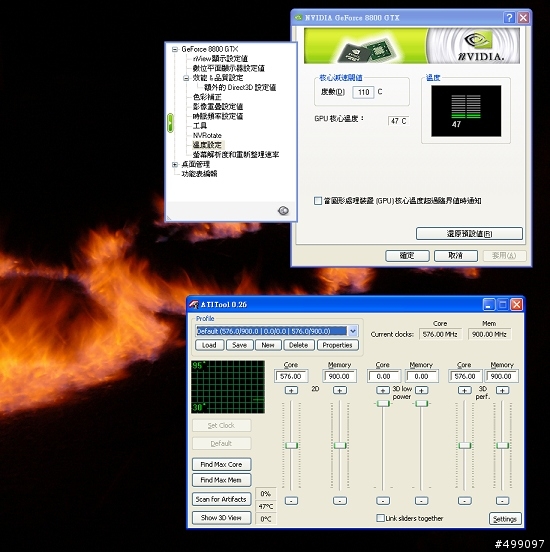
Task: Click Save profile button in ATITool
Action: click(239, 345)
